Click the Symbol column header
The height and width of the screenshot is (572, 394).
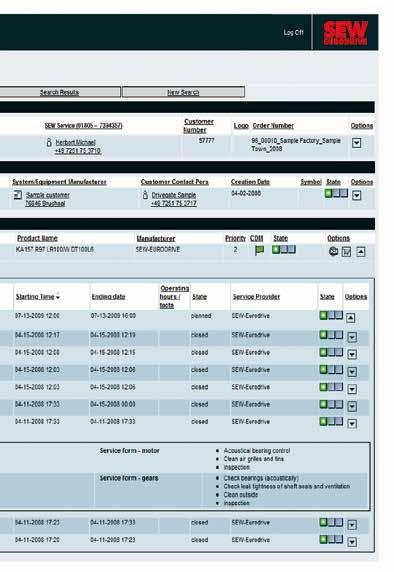pos(311,182)
